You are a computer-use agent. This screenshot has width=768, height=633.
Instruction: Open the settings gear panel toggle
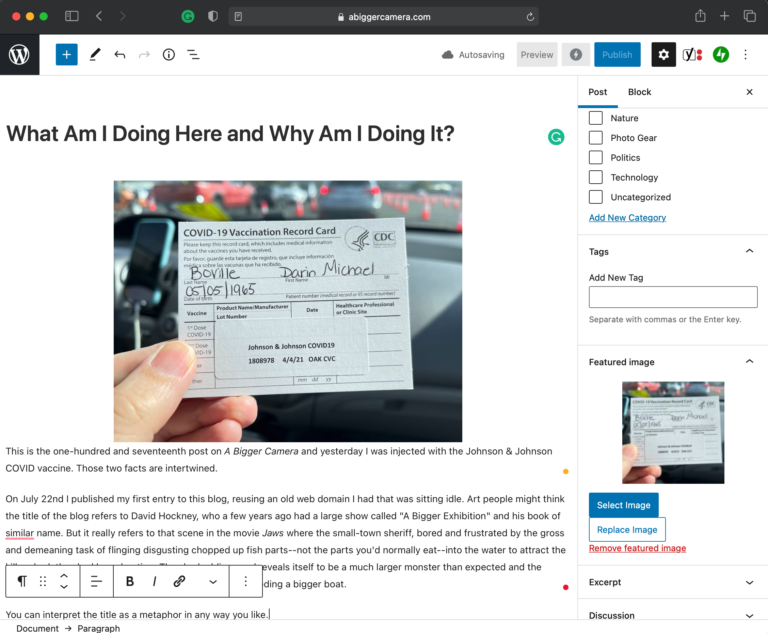point(663,54)
